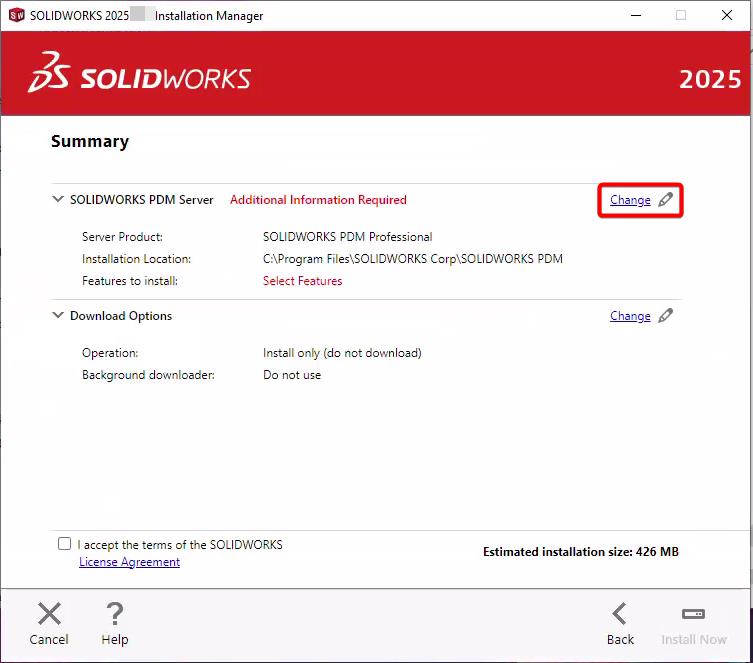
Task: Open Change link for SOLIDWORKS PDM Server
Action: point(630,200)
